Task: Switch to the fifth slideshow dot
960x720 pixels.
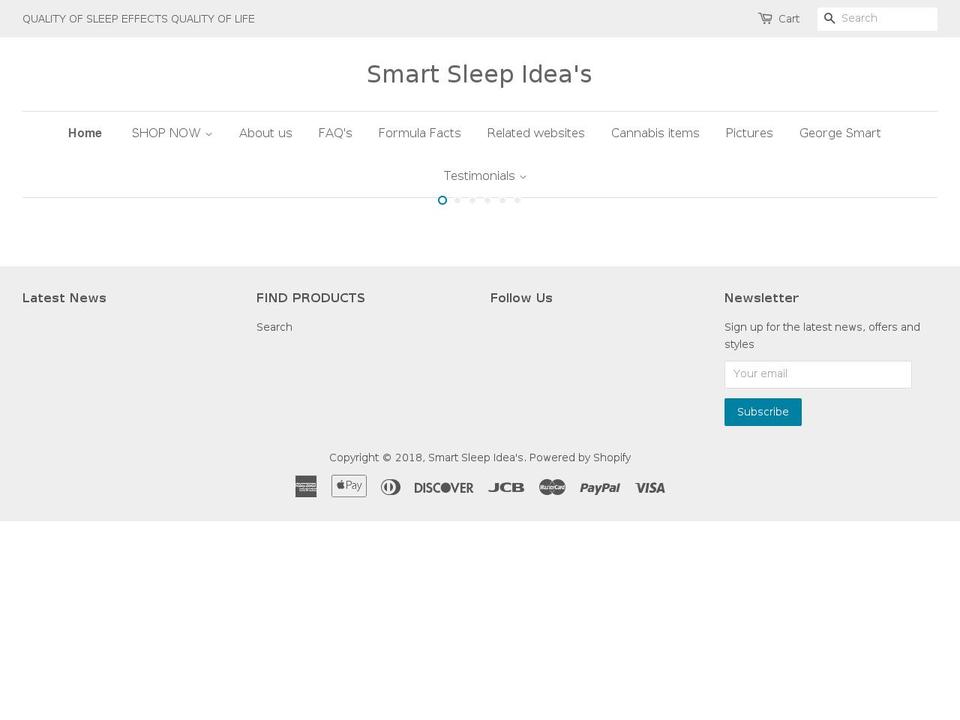Action: [x=503, y=200]
